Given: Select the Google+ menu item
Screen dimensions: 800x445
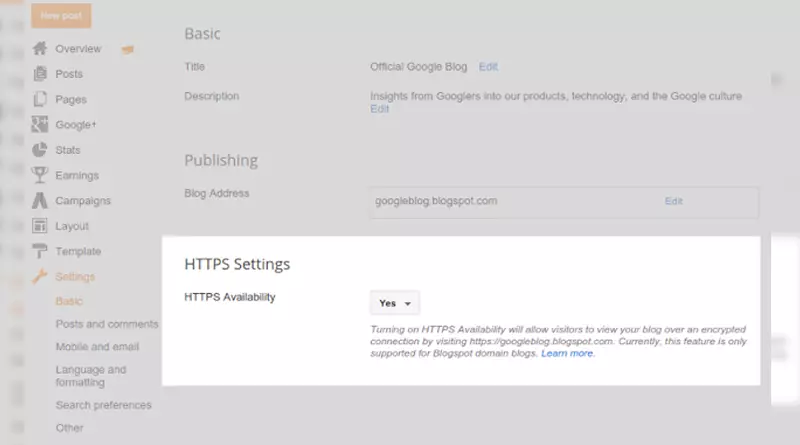Looking at the screenshot, I should point(76,125).
